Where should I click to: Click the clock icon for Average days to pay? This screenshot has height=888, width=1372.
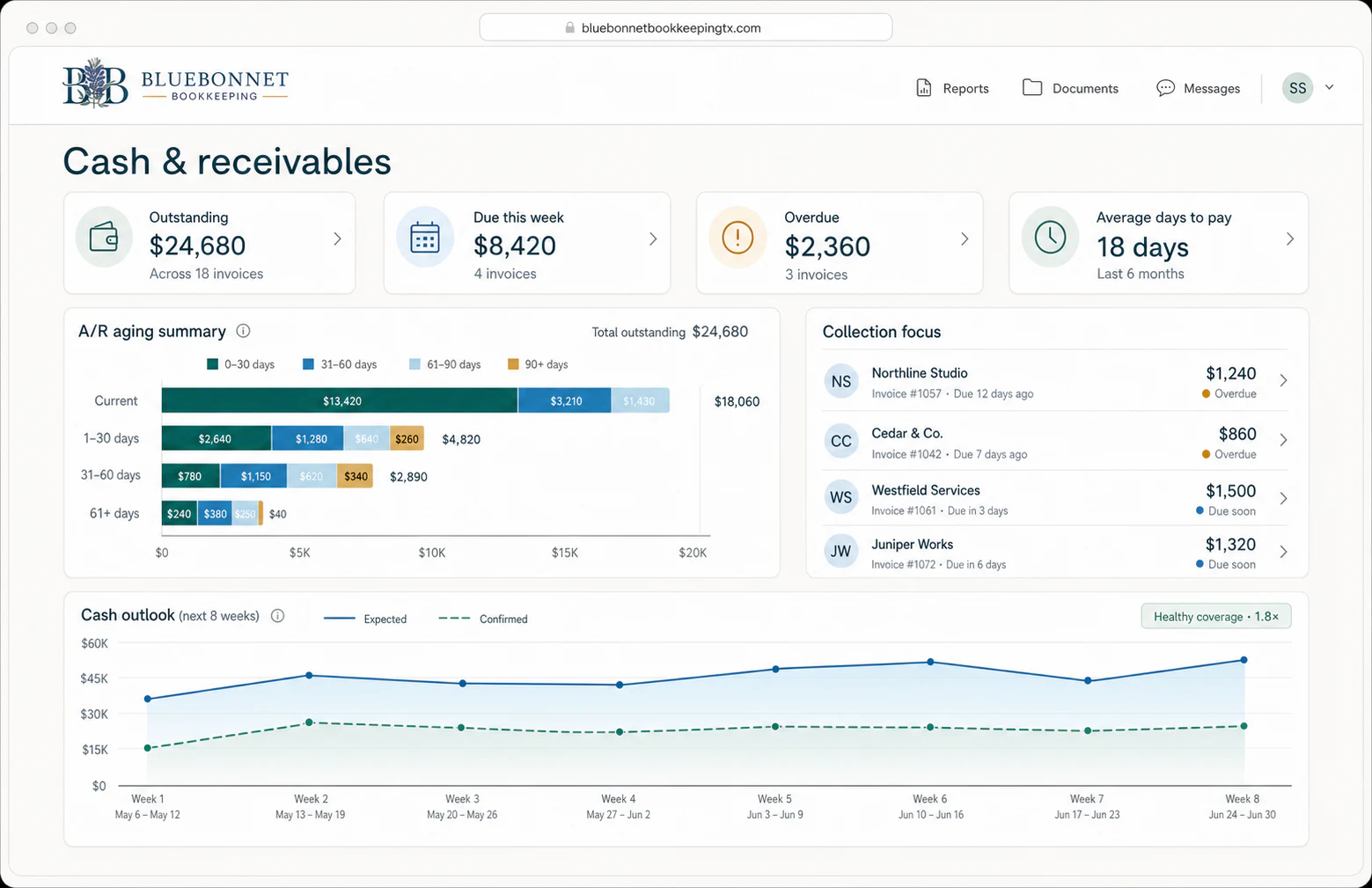tap(1050, 238)
